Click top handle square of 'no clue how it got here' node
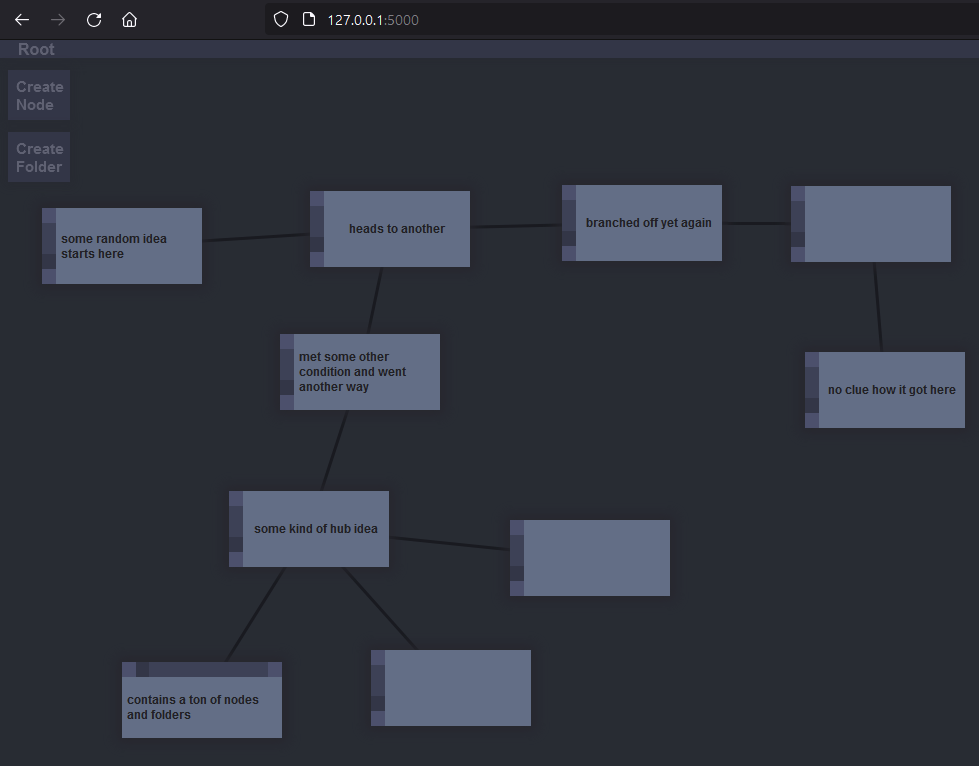Screen dimensions: 979x766 pyautogui.click(x=812, y=360)
